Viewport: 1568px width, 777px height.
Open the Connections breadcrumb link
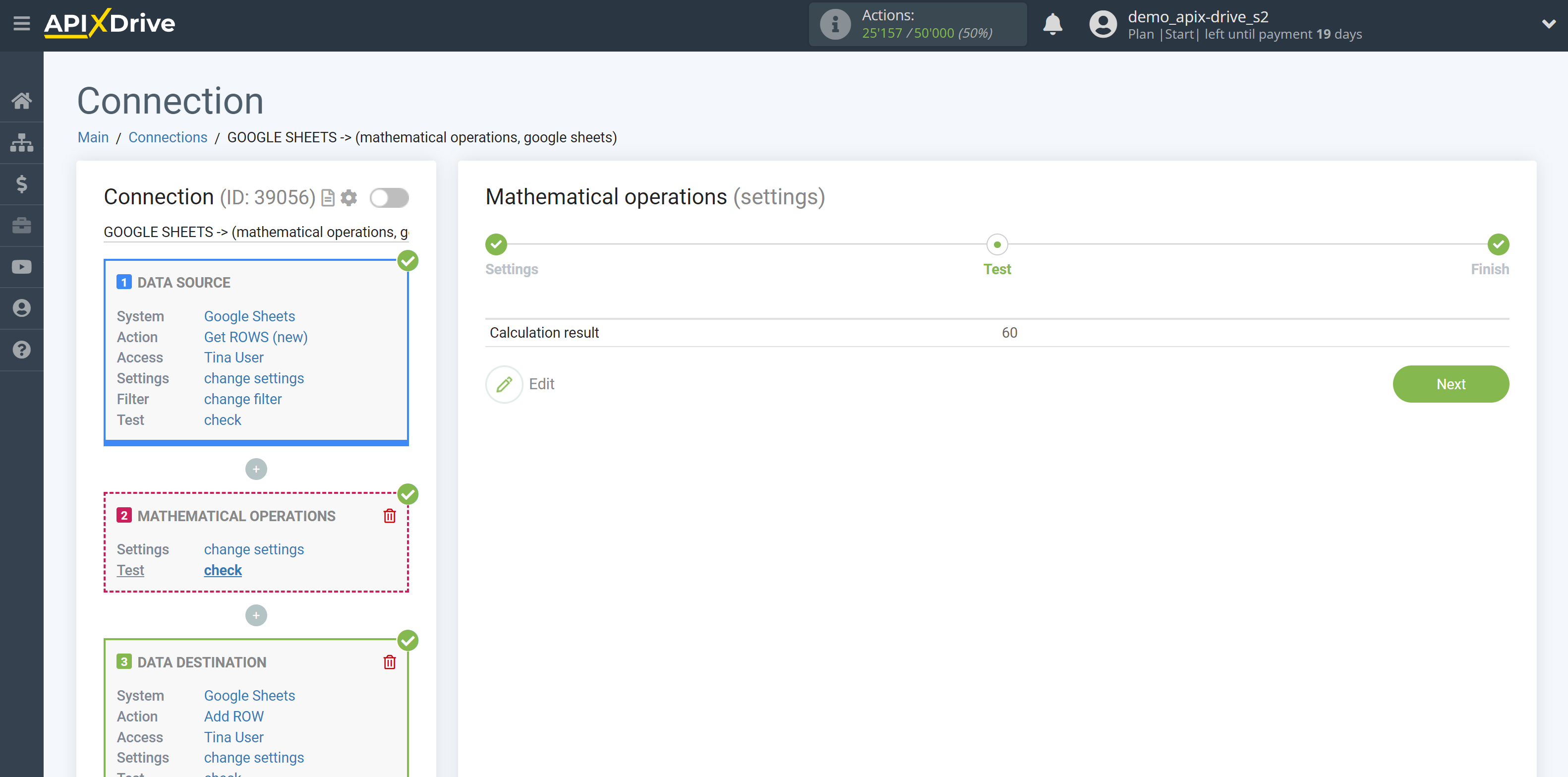pyautogui.click(x=167, y=137)
